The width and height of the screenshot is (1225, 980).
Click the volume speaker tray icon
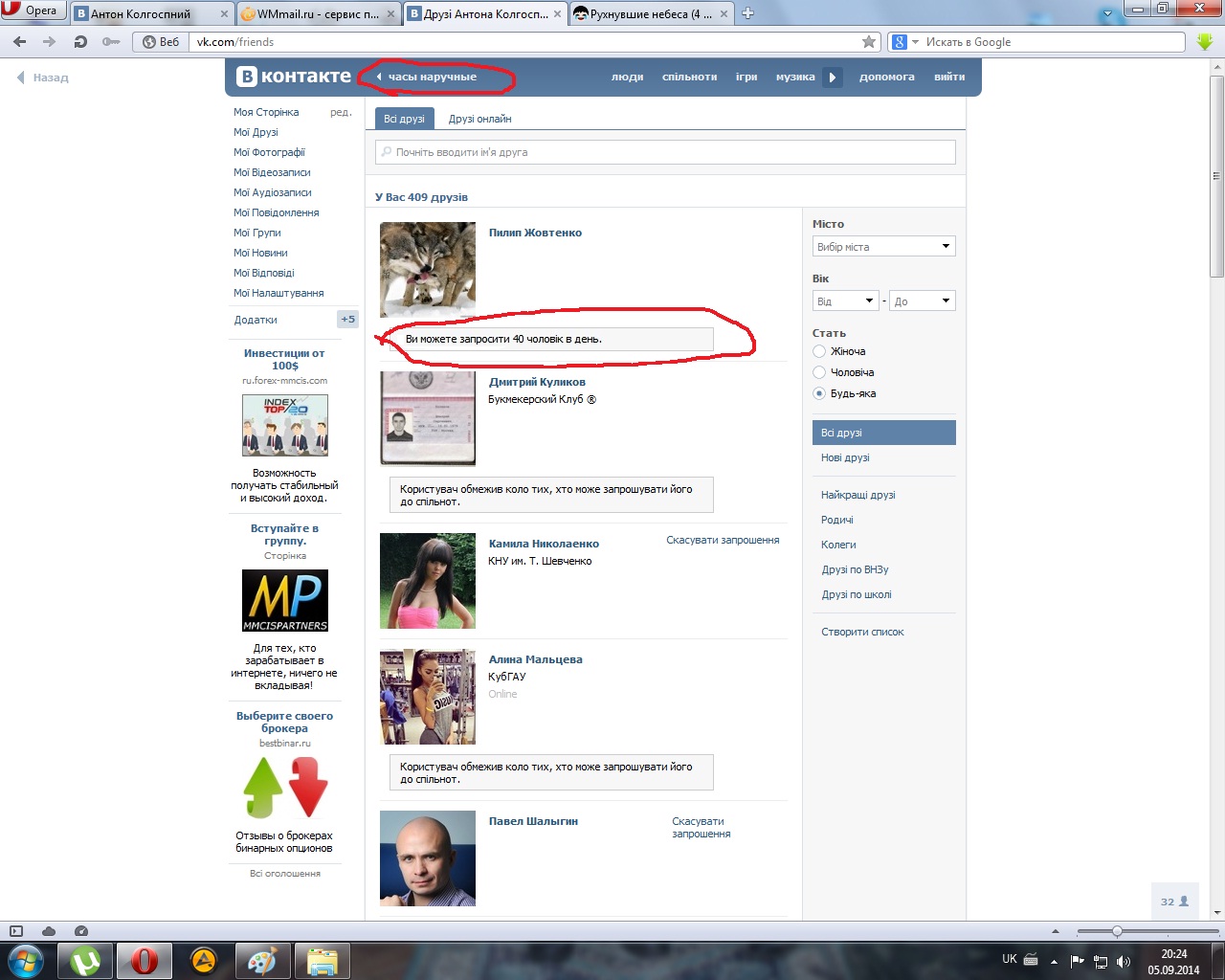(x=1124, y=961)
